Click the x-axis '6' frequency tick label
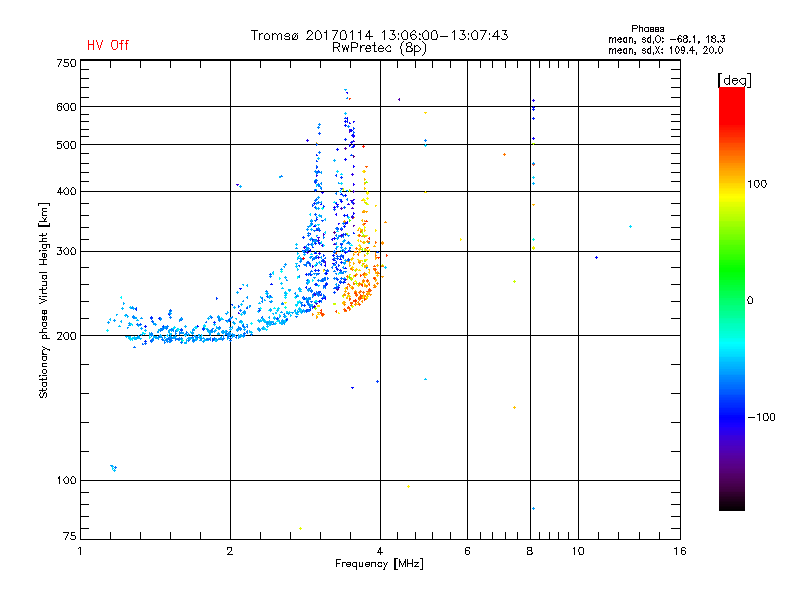The width and height of the screenshot is (800, 600). click(467, 551)
